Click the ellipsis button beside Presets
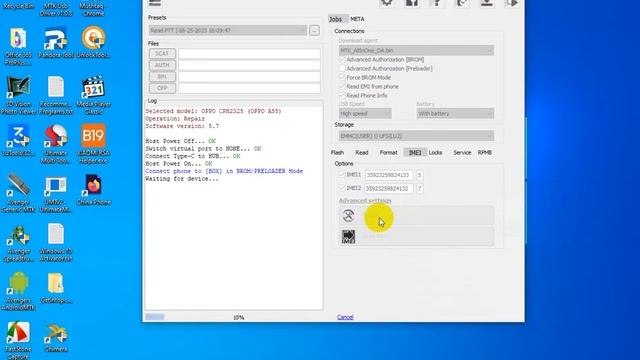The image size is (640, 360). click(314, 31)
